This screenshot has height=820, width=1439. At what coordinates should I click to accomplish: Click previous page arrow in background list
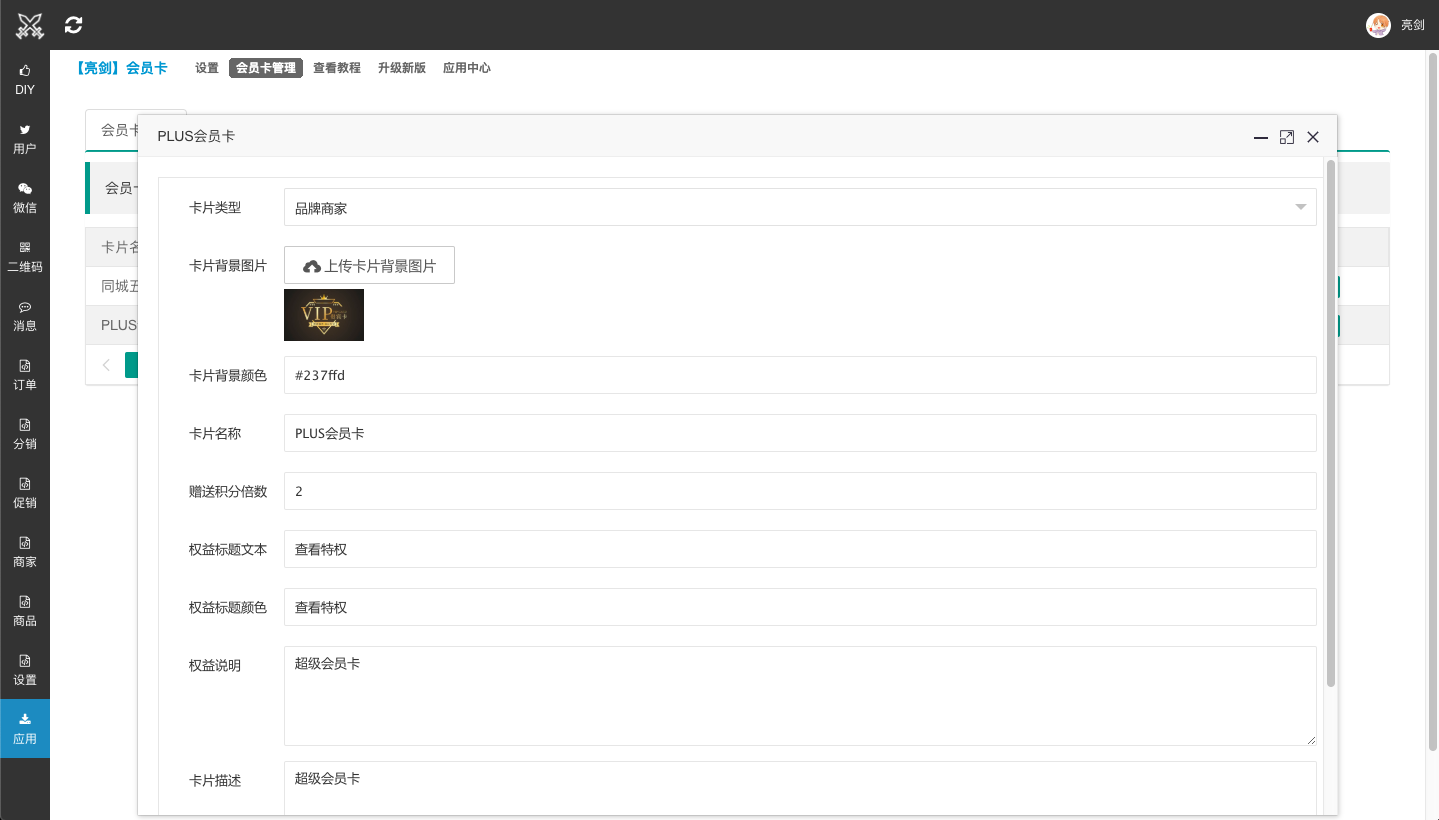point(106,365)
